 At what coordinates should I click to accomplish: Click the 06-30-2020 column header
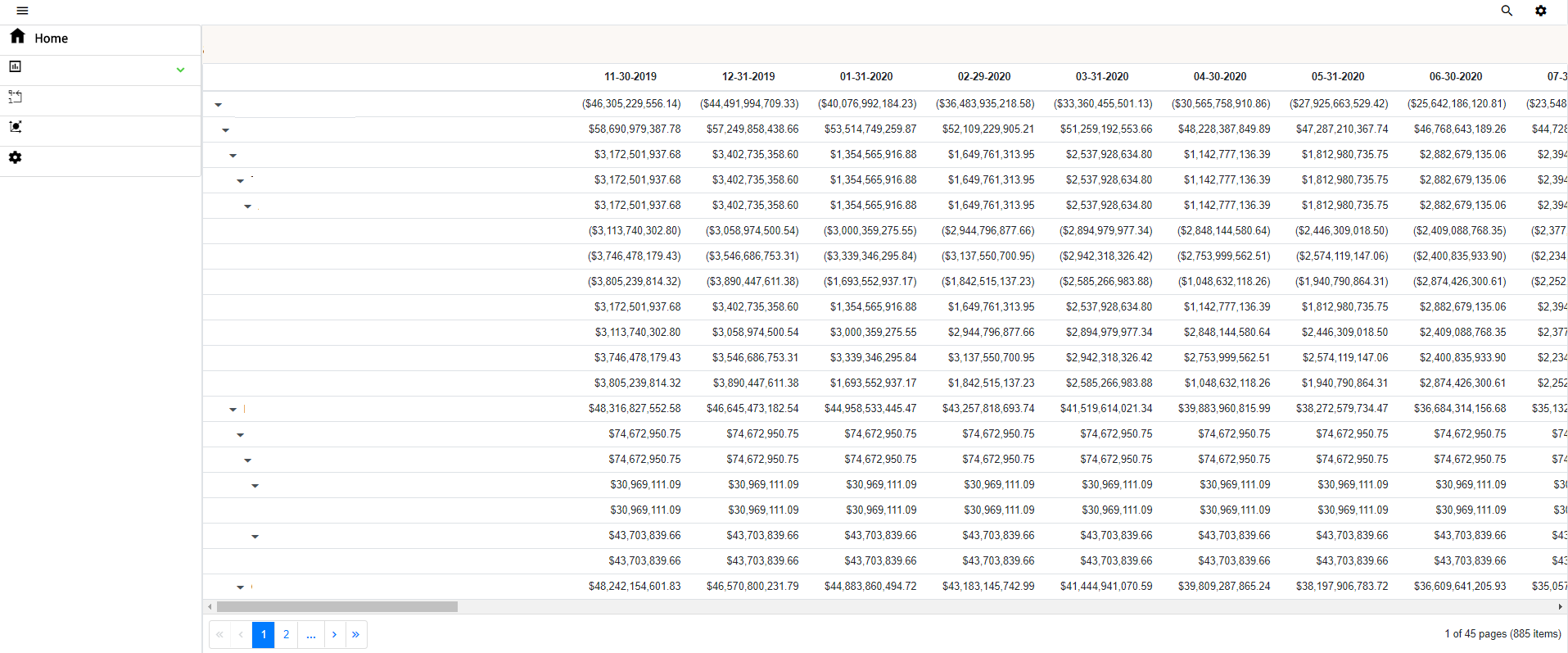coord(1456,76)
